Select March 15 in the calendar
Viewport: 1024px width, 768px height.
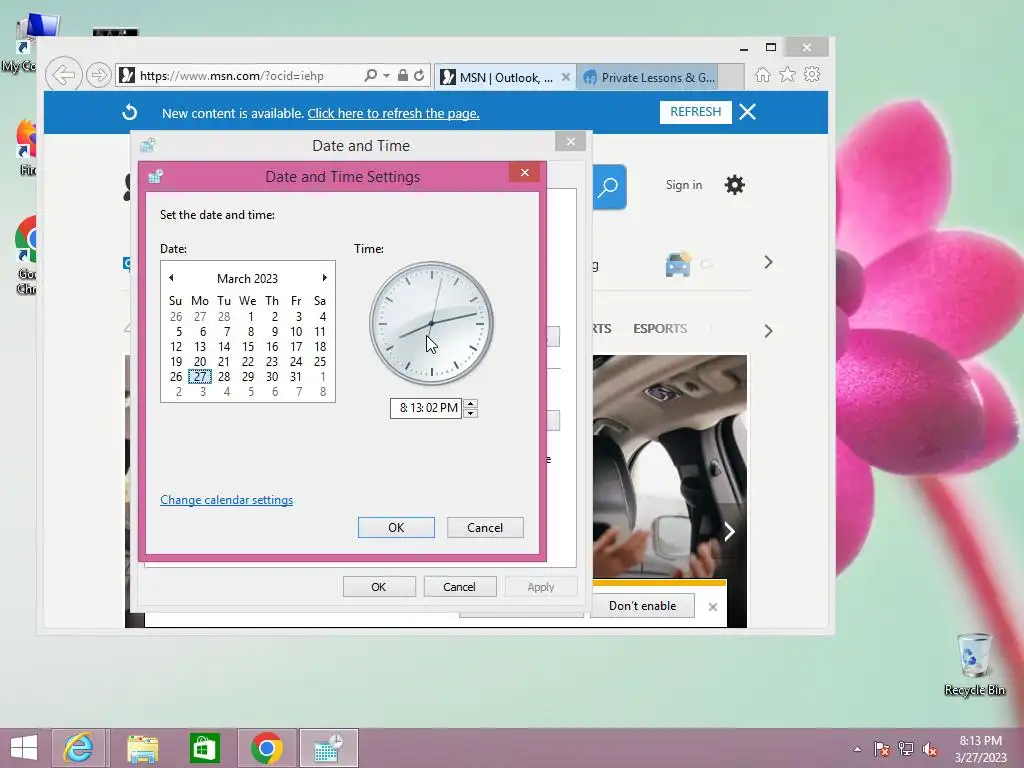248,347
